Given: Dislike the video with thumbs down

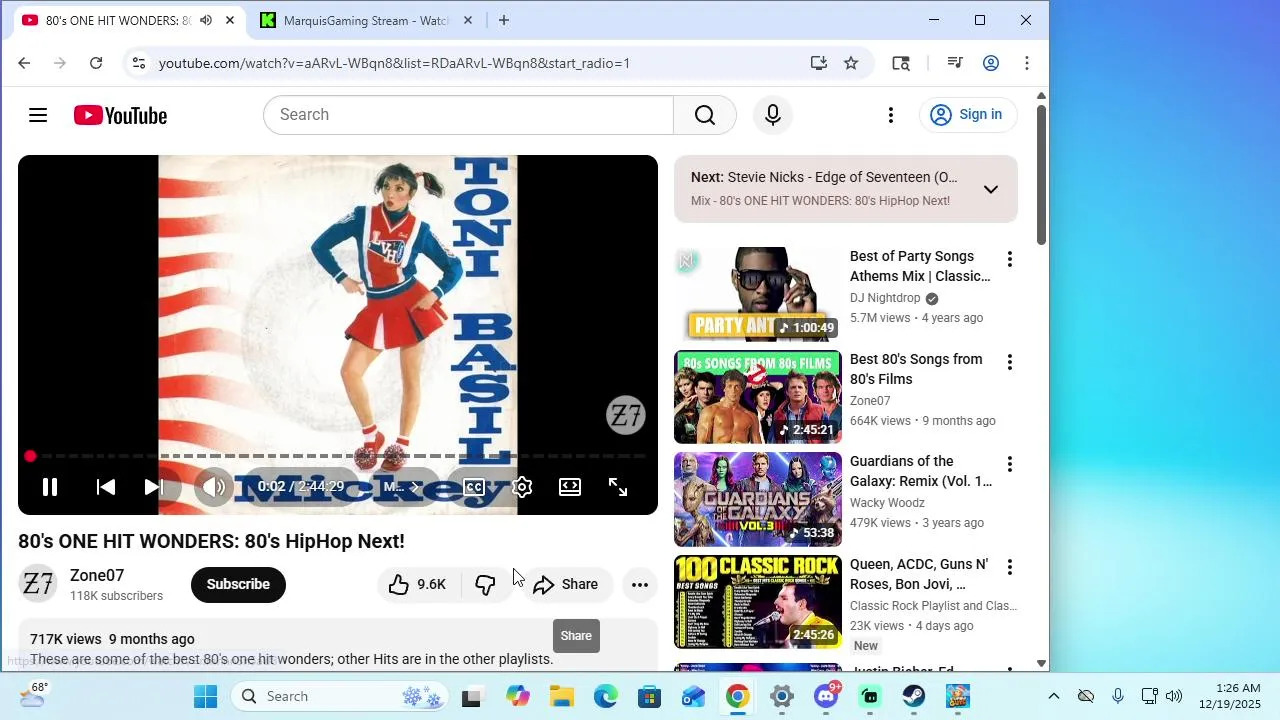Looking at the screenshot, I should pos(485,584).
